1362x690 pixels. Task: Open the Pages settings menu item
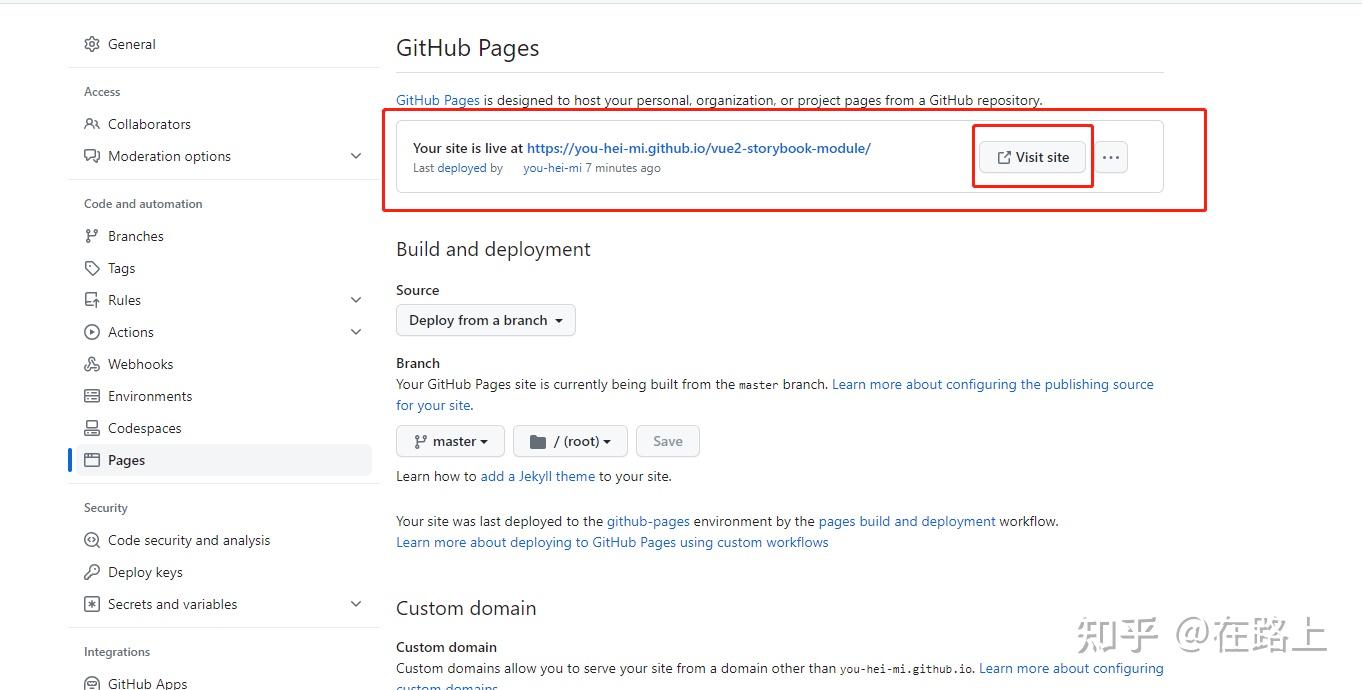[126, 460]
